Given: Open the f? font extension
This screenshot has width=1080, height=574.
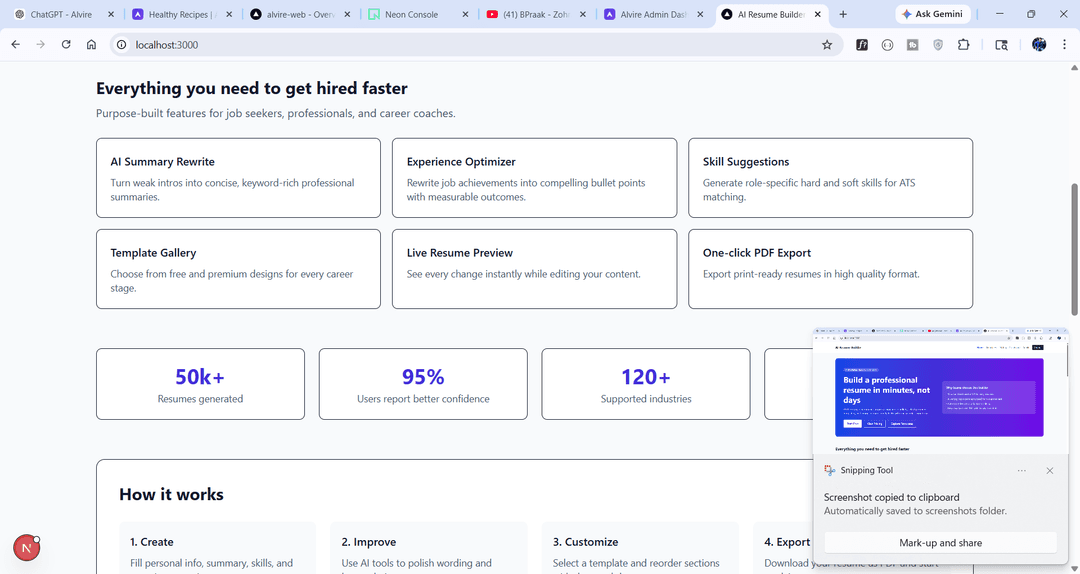Looking at the screenshot, I should coord(862,45).
